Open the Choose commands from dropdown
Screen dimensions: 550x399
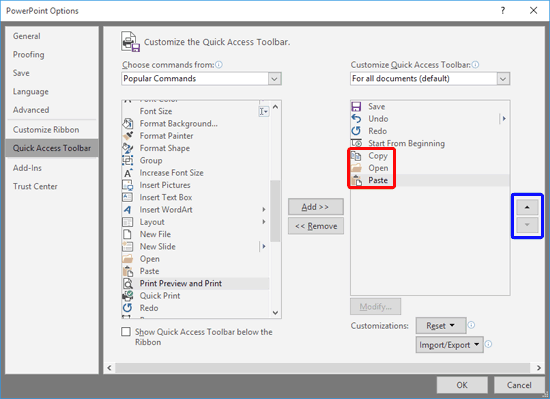pos(275,79)
